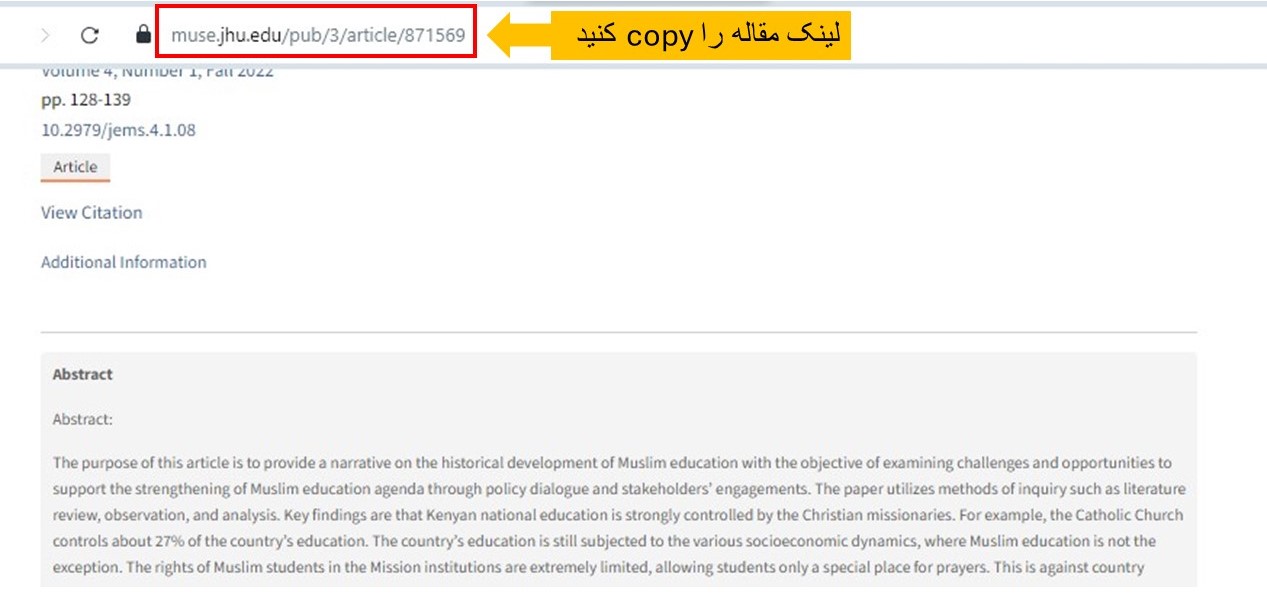Select the highlighted URL inside the red box
1267x600 pixels.
pyautogui.click(x=316, y=34)
